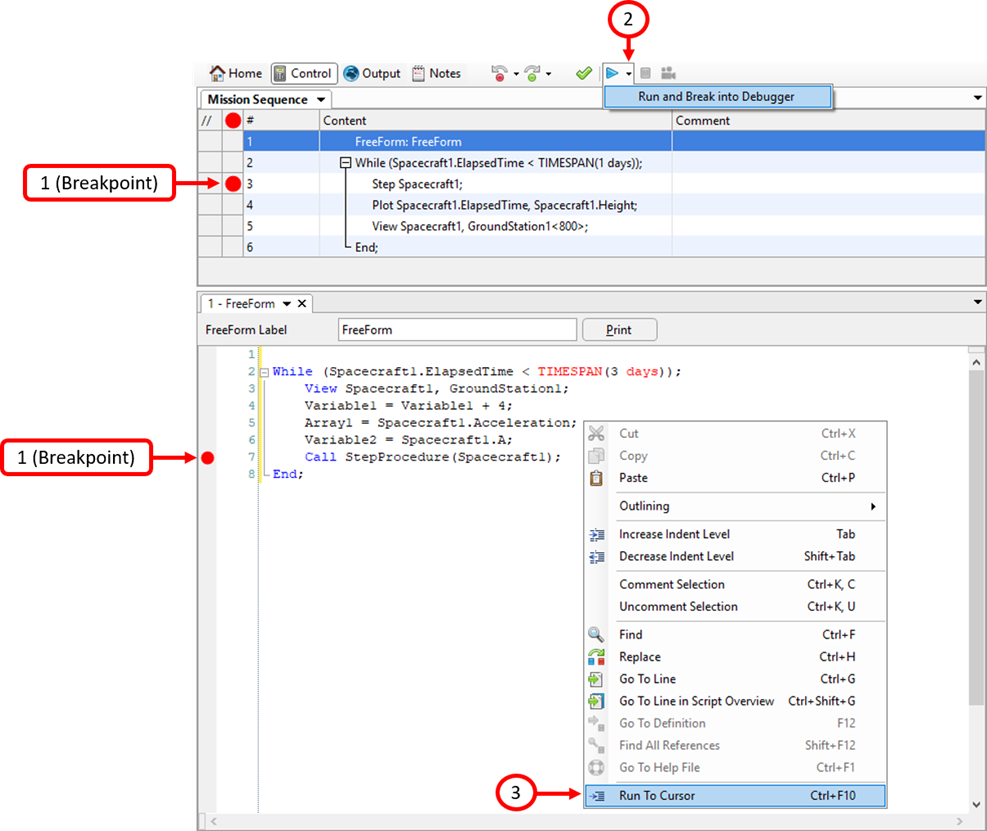Choose Run and Break into Debugger
This screenshot has height=831, width=987.
click(717, 95)
